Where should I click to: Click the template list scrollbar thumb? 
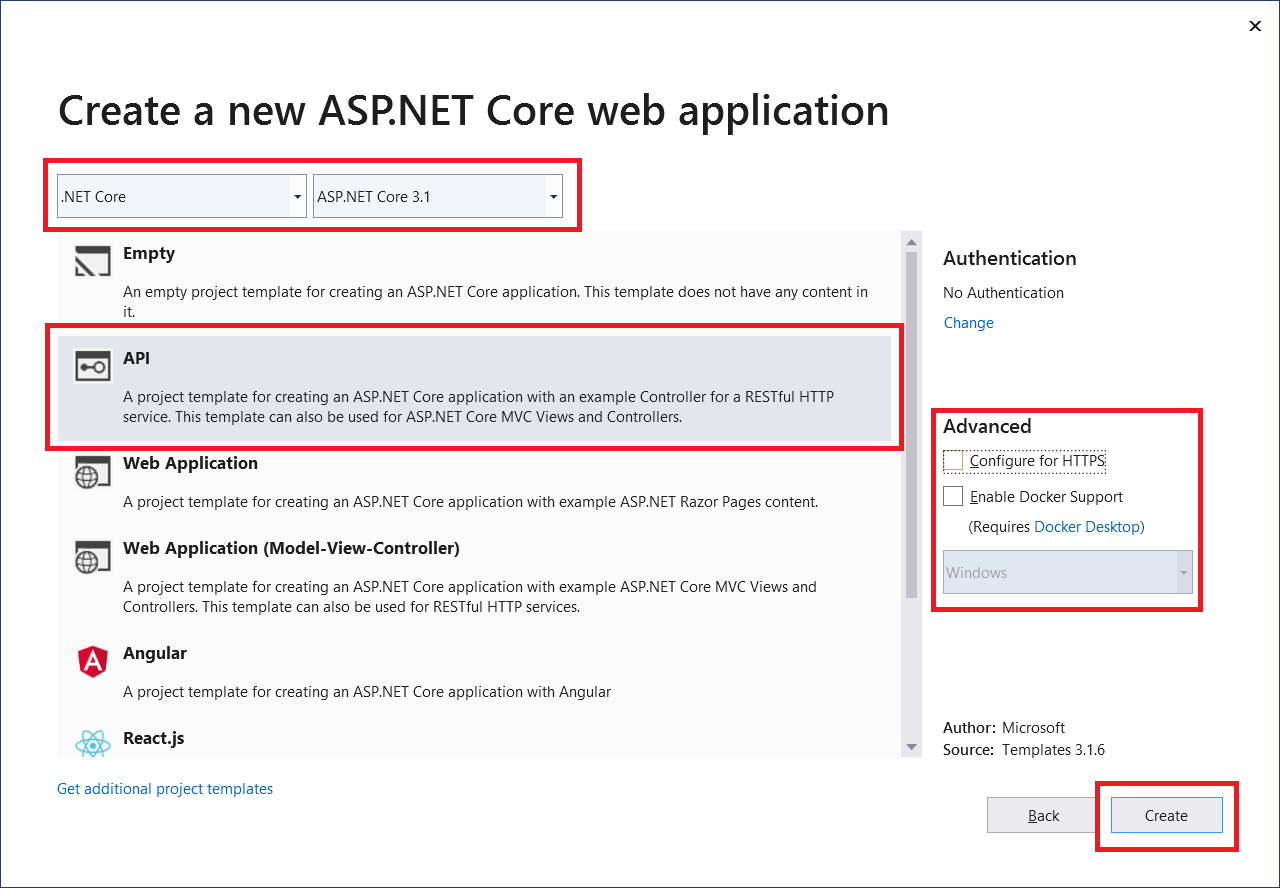tap(911, 425)
